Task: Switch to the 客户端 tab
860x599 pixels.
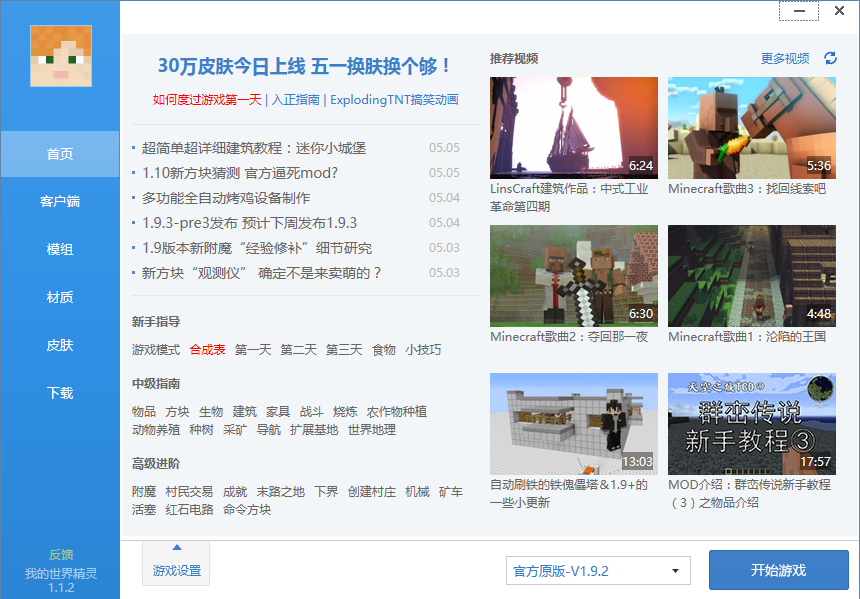Action: (59, 201)
